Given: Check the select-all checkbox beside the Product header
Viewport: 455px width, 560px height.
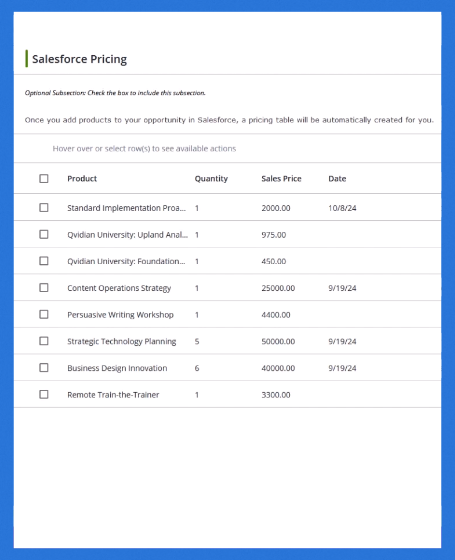Looking at the screenshot, I should (44, 178).
